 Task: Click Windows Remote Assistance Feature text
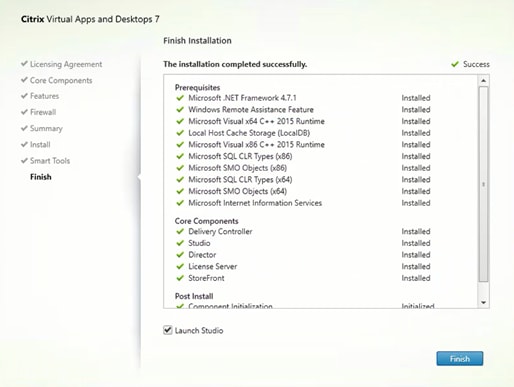tap(251, 110)
